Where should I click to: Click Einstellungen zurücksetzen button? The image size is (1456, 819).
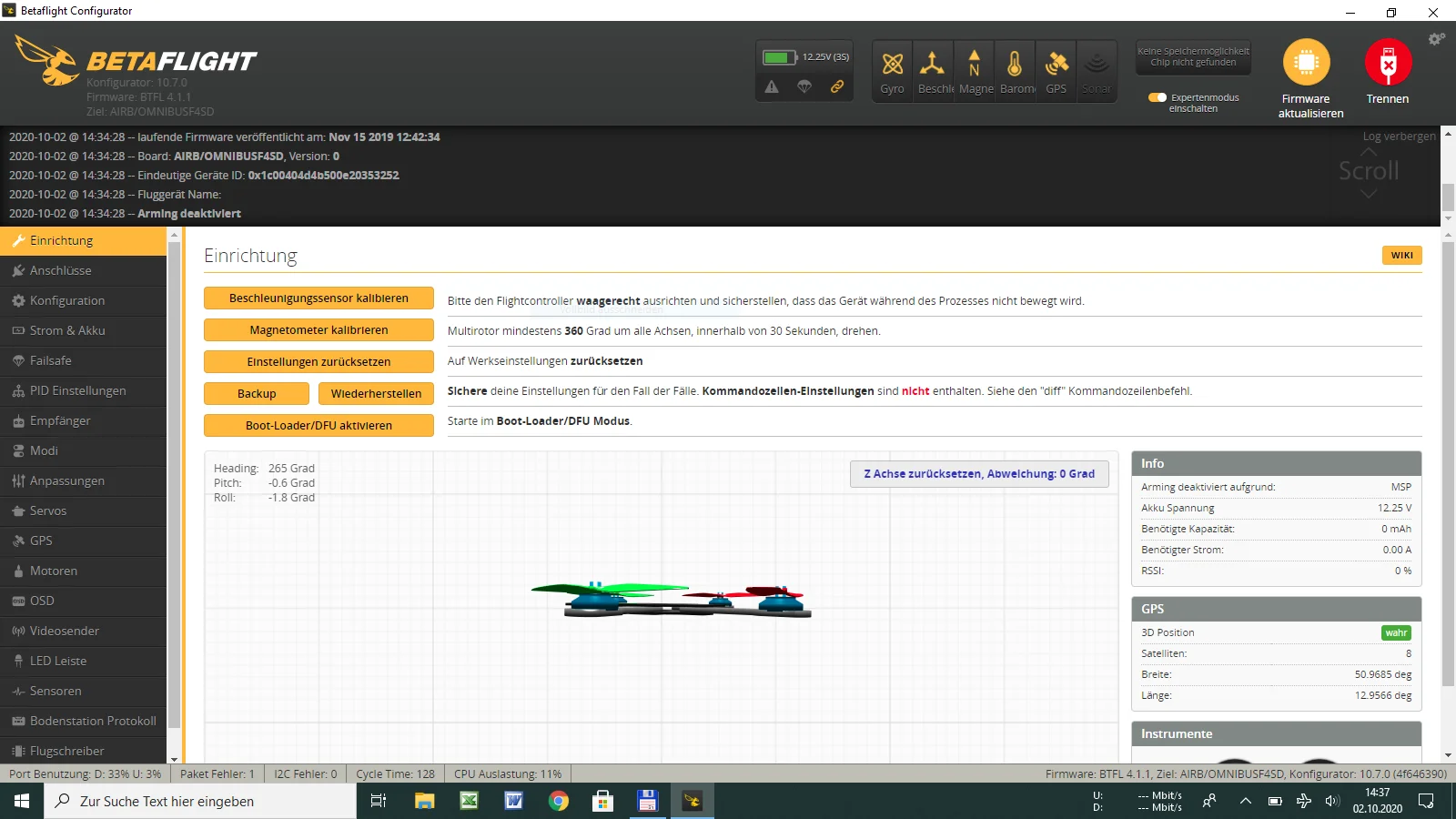click(x=318, y=362)
